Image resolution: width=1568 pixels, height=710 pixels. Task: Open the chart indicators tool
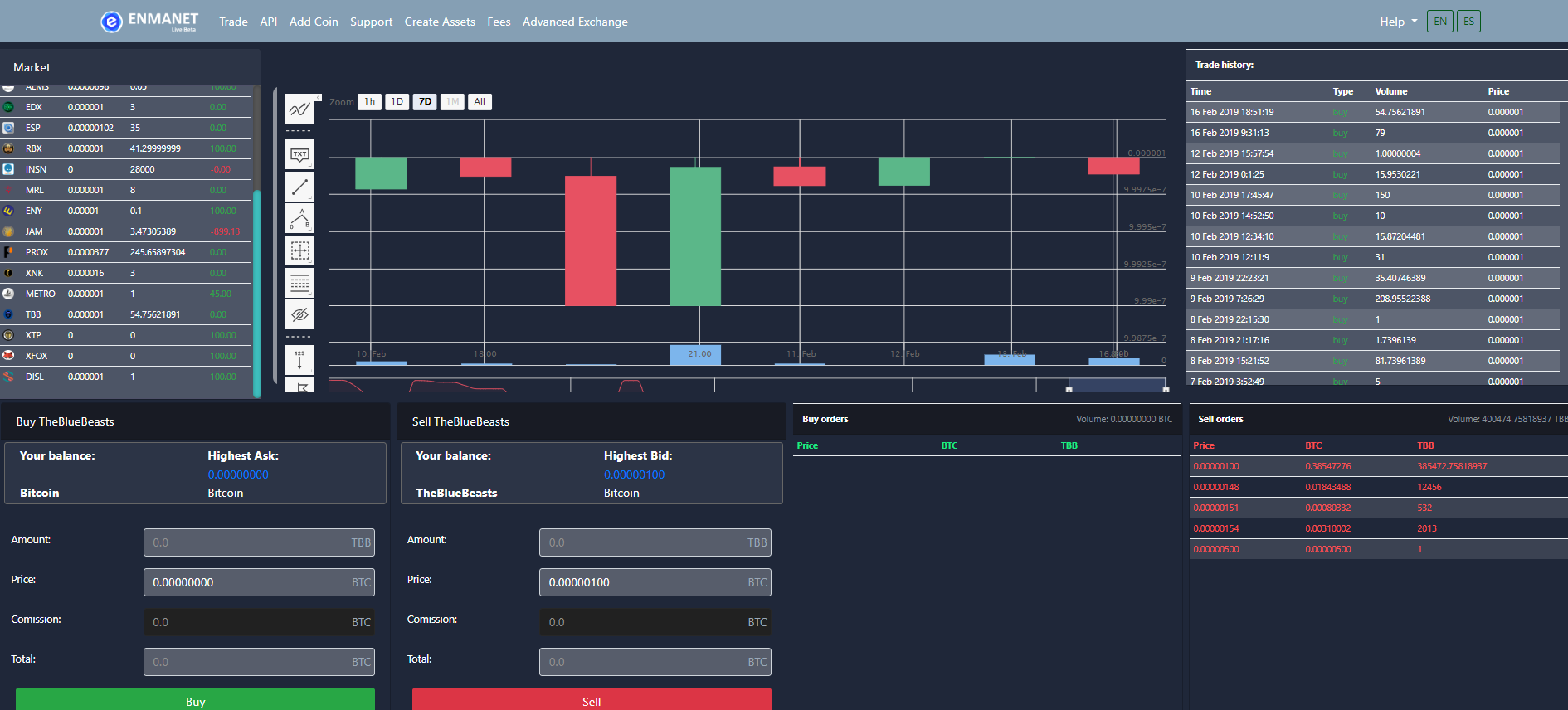pyautogui.click(x=299, y=109)
